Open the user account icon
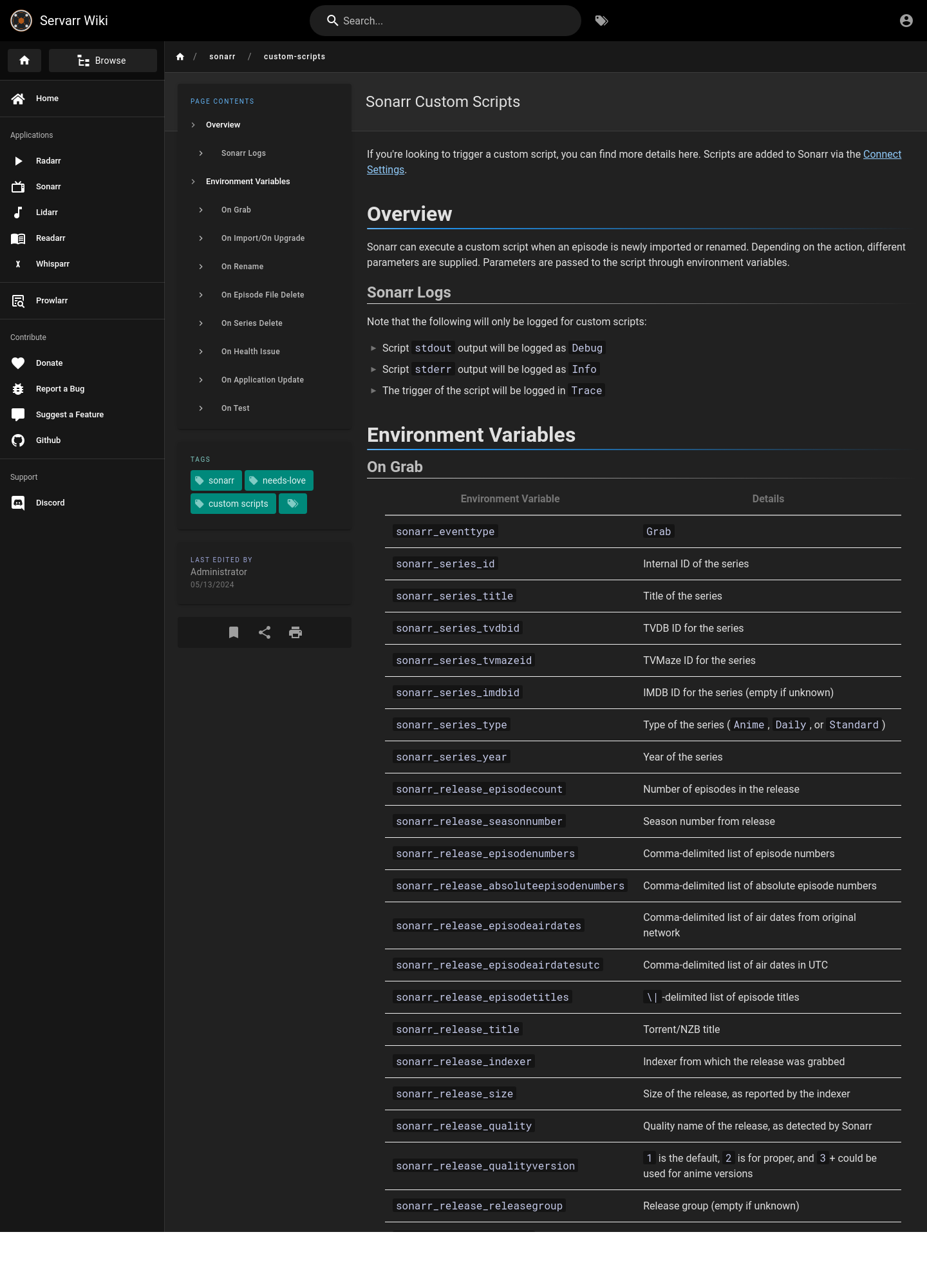Viewport: 927px width, 1288px height. (x=906, y=21)
